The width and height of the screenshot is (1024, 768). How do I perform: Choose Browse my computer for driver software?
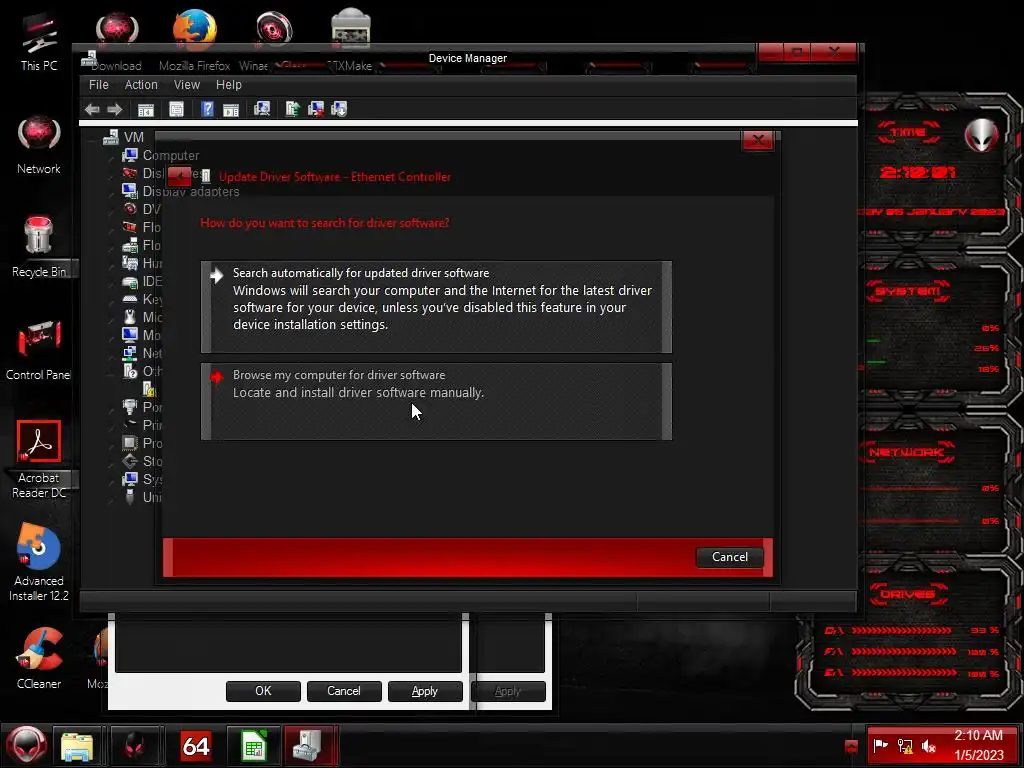pyautogui.click(x=436, y=401)
